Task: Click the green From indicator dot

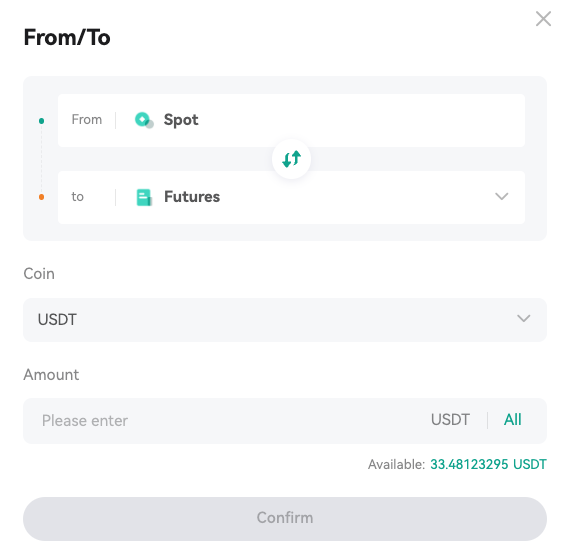Action: 41,121
